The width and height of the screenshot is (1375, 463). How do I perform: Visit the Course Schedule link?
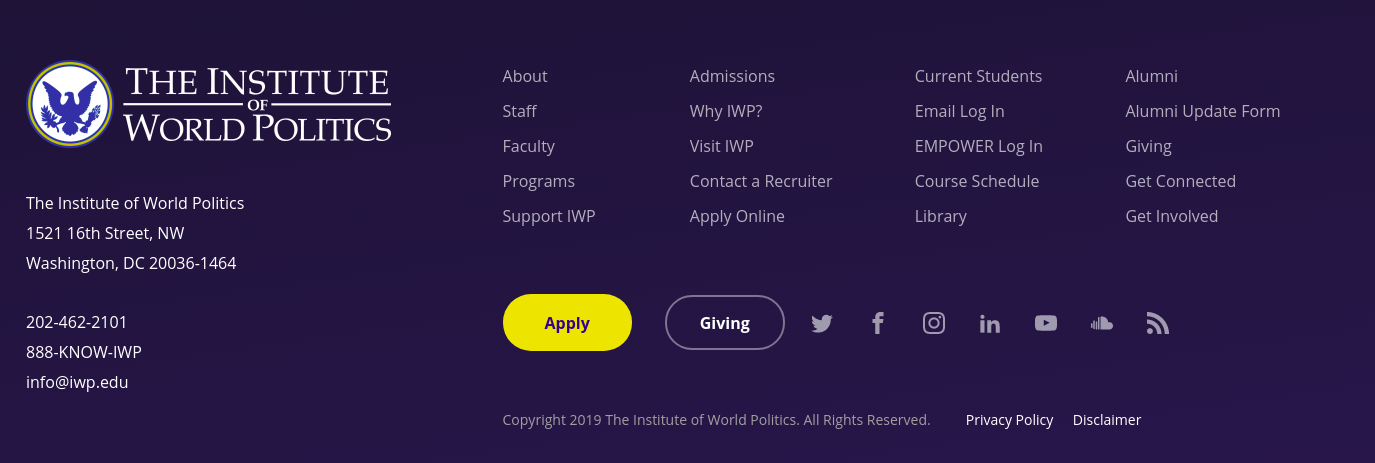tap(977, 181)
